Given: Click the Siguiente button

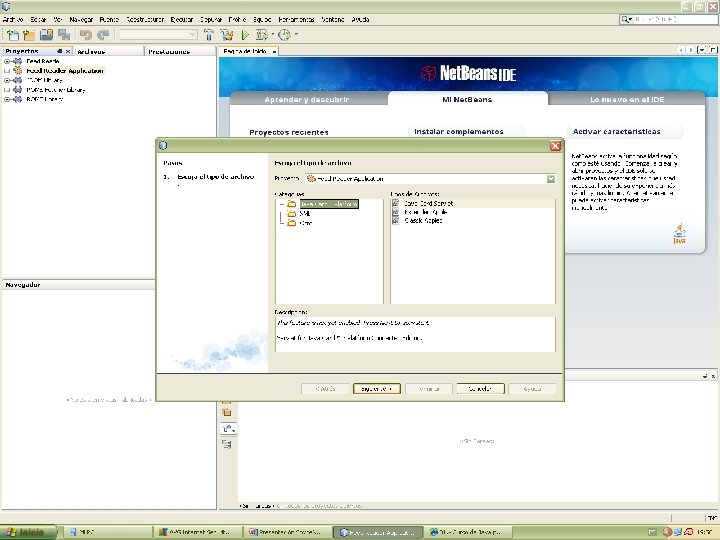Looking at the screenshot, I should tap(377, 388).
